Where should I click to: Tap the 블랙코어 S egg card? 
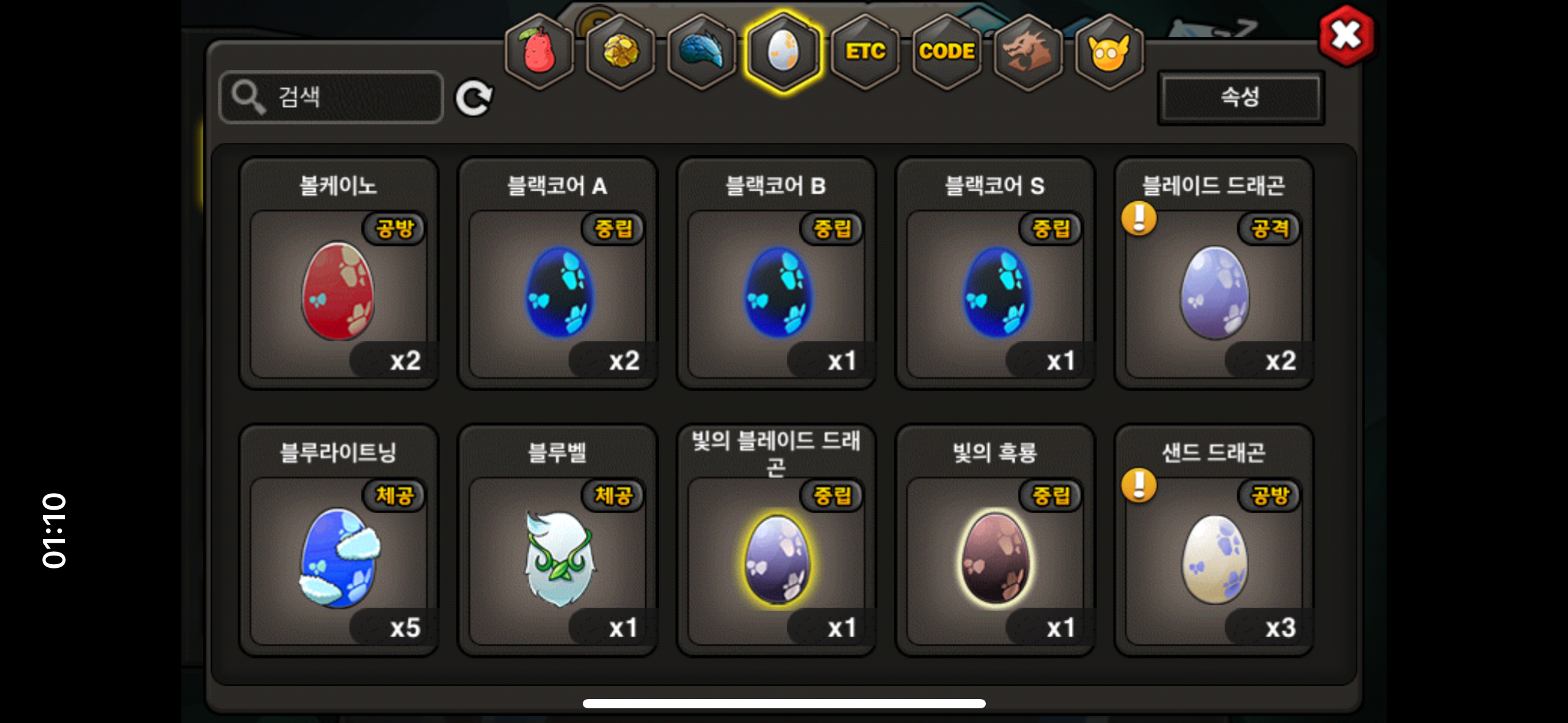[x=995, y=274]
